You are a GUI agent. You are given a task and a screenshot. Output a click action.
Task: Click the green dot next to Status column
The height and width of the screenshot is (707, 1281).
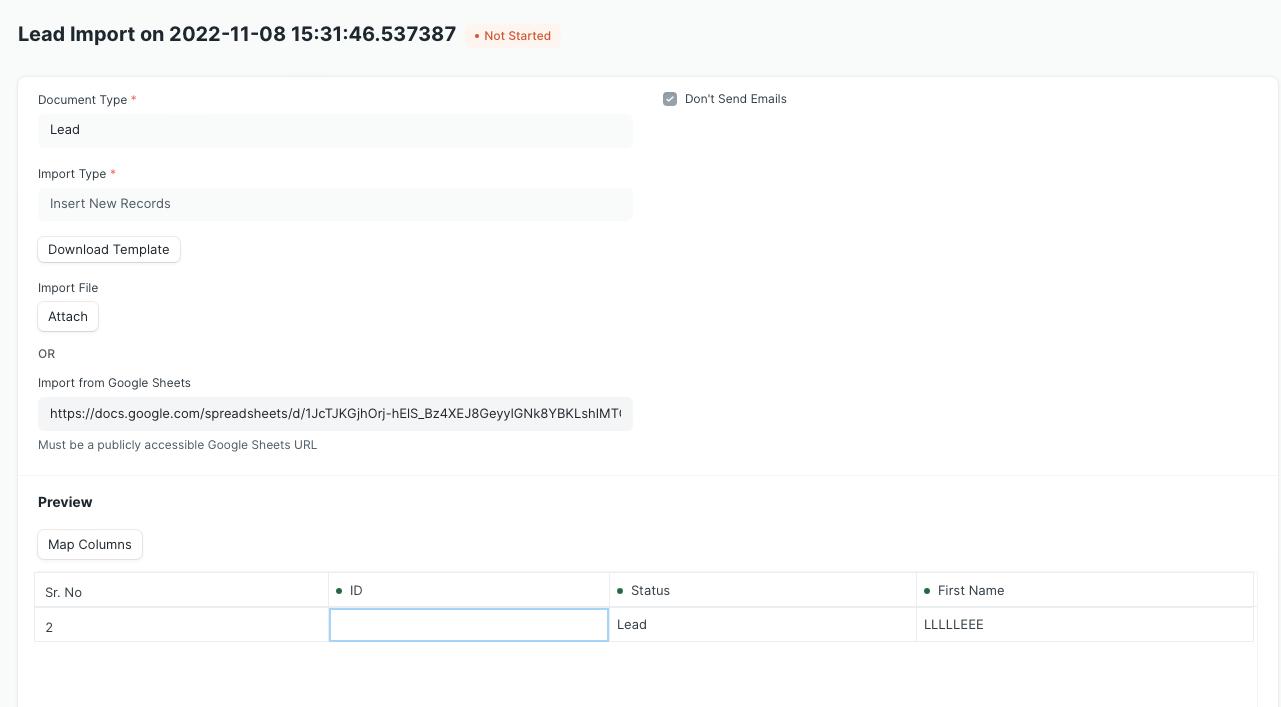pos(621,590)
